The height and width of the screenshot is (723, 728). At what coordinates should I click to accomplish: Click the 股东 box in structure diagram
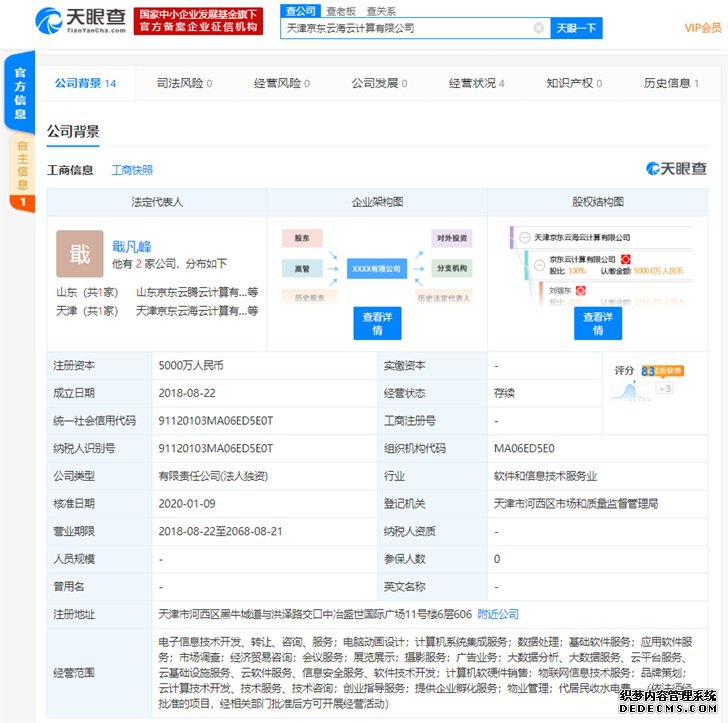click(x=302, y=238)
